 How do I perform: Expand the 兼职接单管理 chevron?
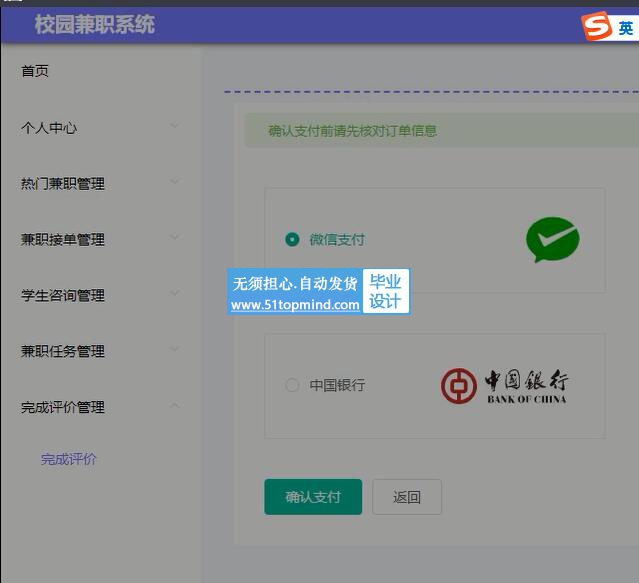pos(174,237)
